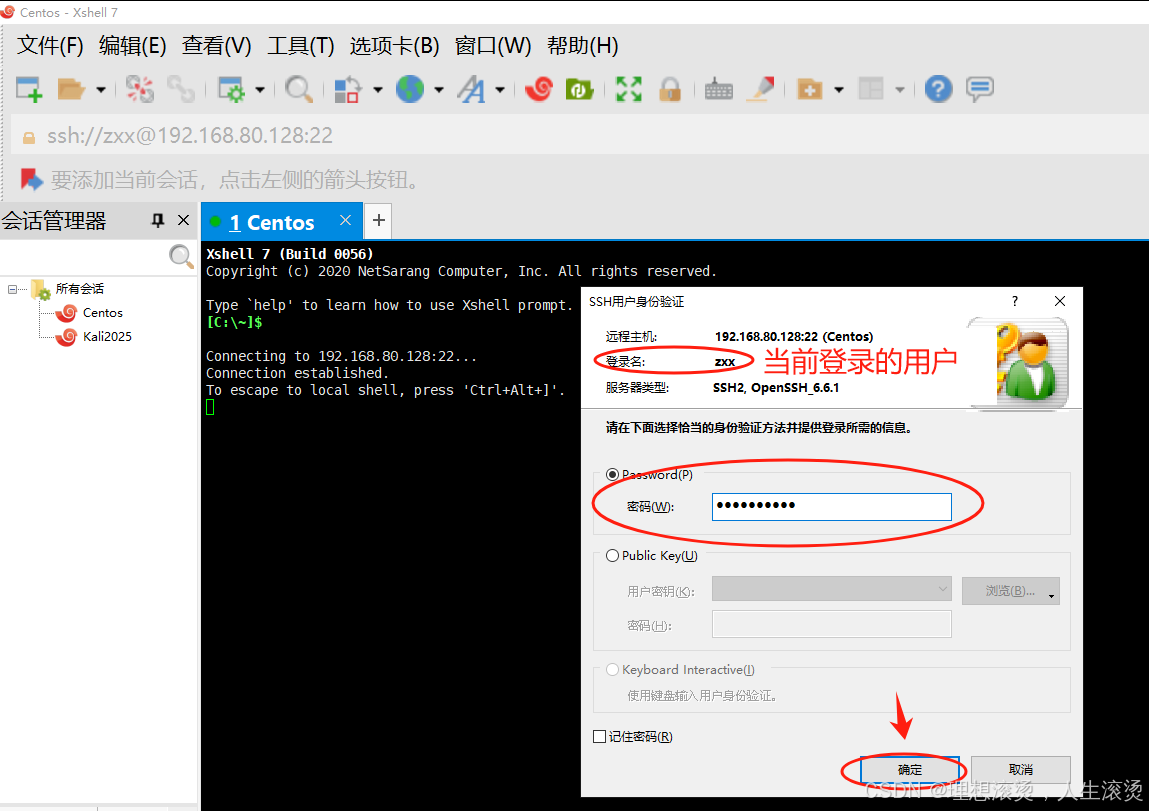Click the ssh address bar field
This screenshot has width=1149, height=811.
click(579, 136)
